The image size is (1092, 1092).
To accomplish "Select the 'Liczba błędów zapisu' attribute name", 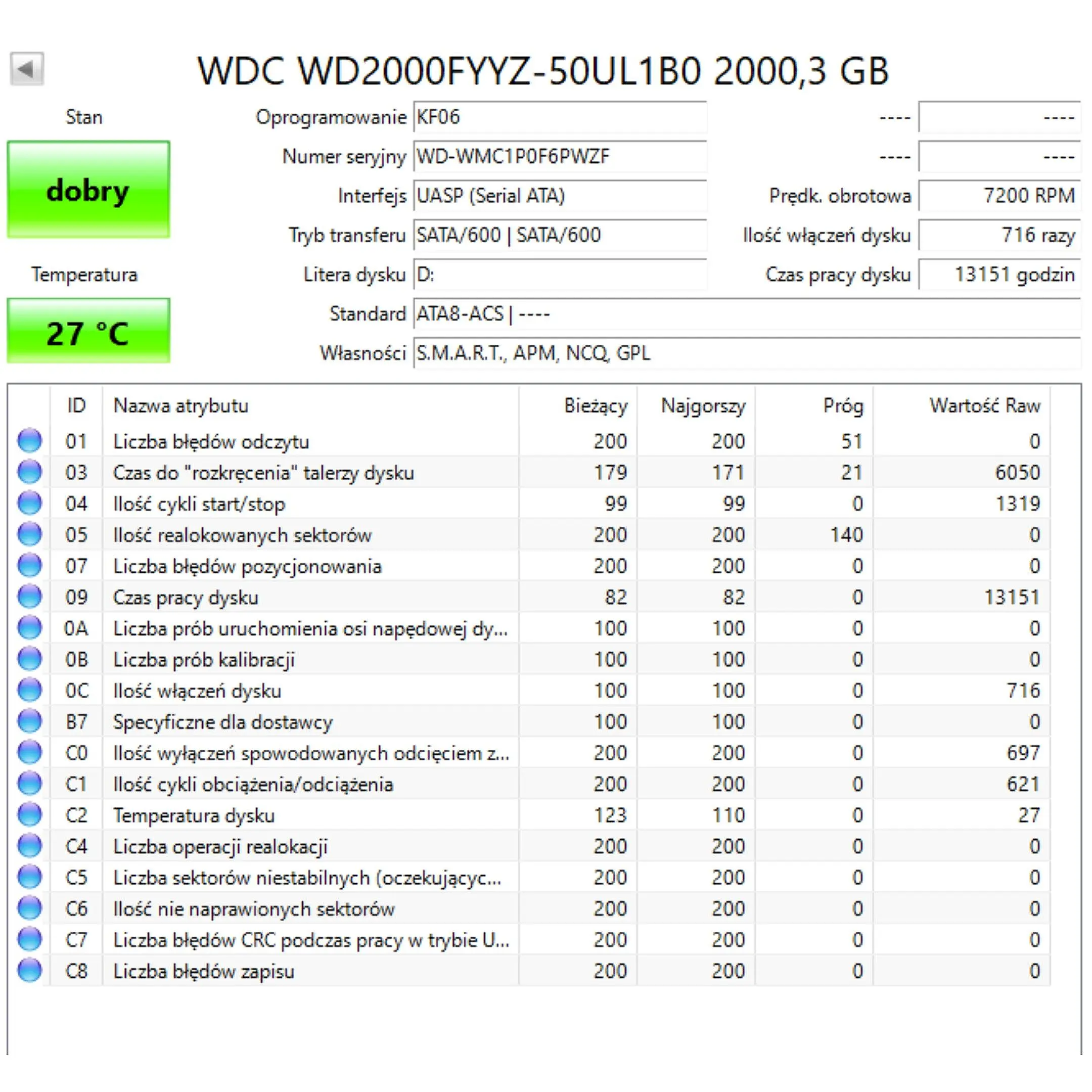I will [204, 971].
